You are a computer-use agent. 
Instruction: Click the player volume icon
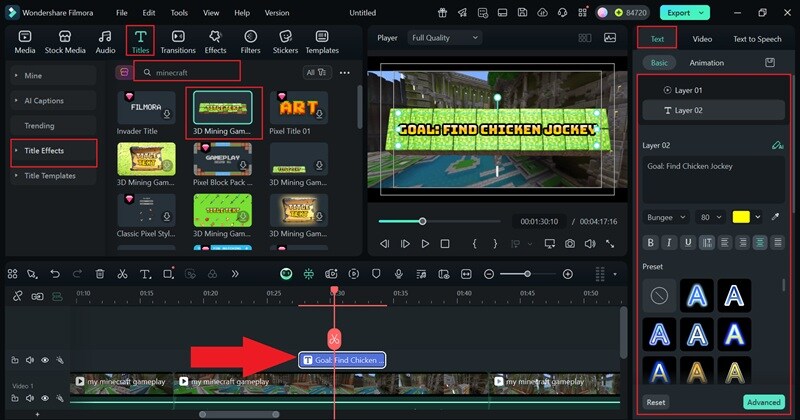pos(590,244)
